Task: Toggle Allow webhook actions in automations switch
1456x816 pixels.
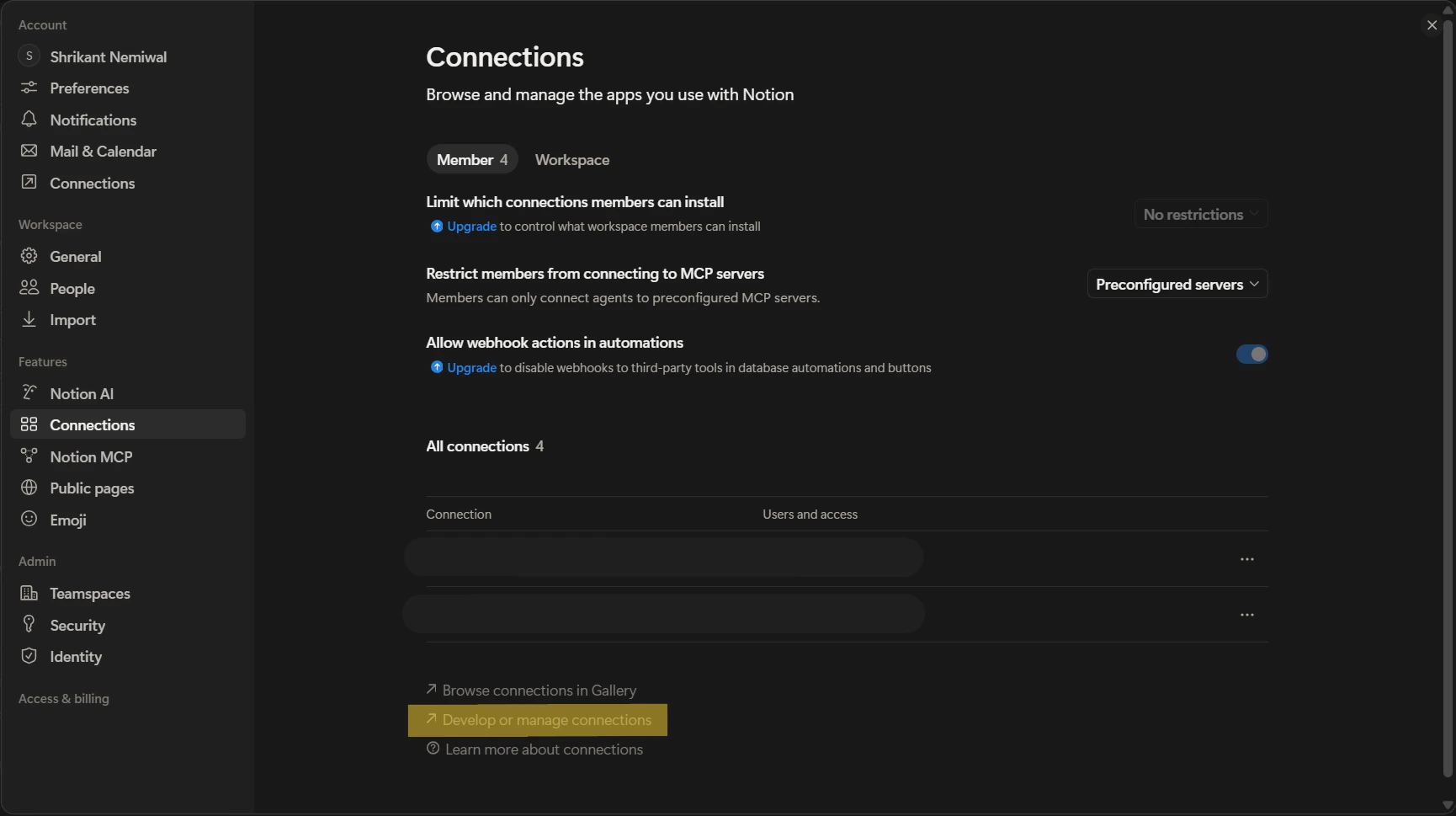Action: click(x=1251, y=354)
